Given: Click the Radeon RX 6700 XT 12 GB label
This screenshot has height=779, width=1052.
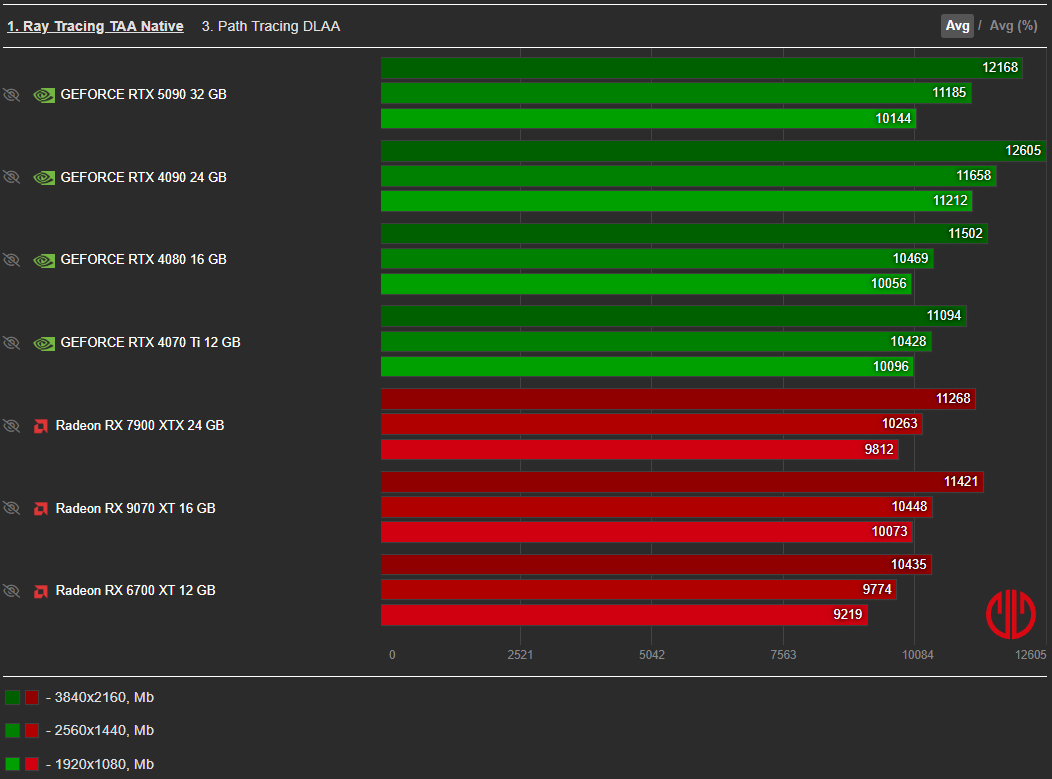Looking at the screenshot, I should point(136,590).
